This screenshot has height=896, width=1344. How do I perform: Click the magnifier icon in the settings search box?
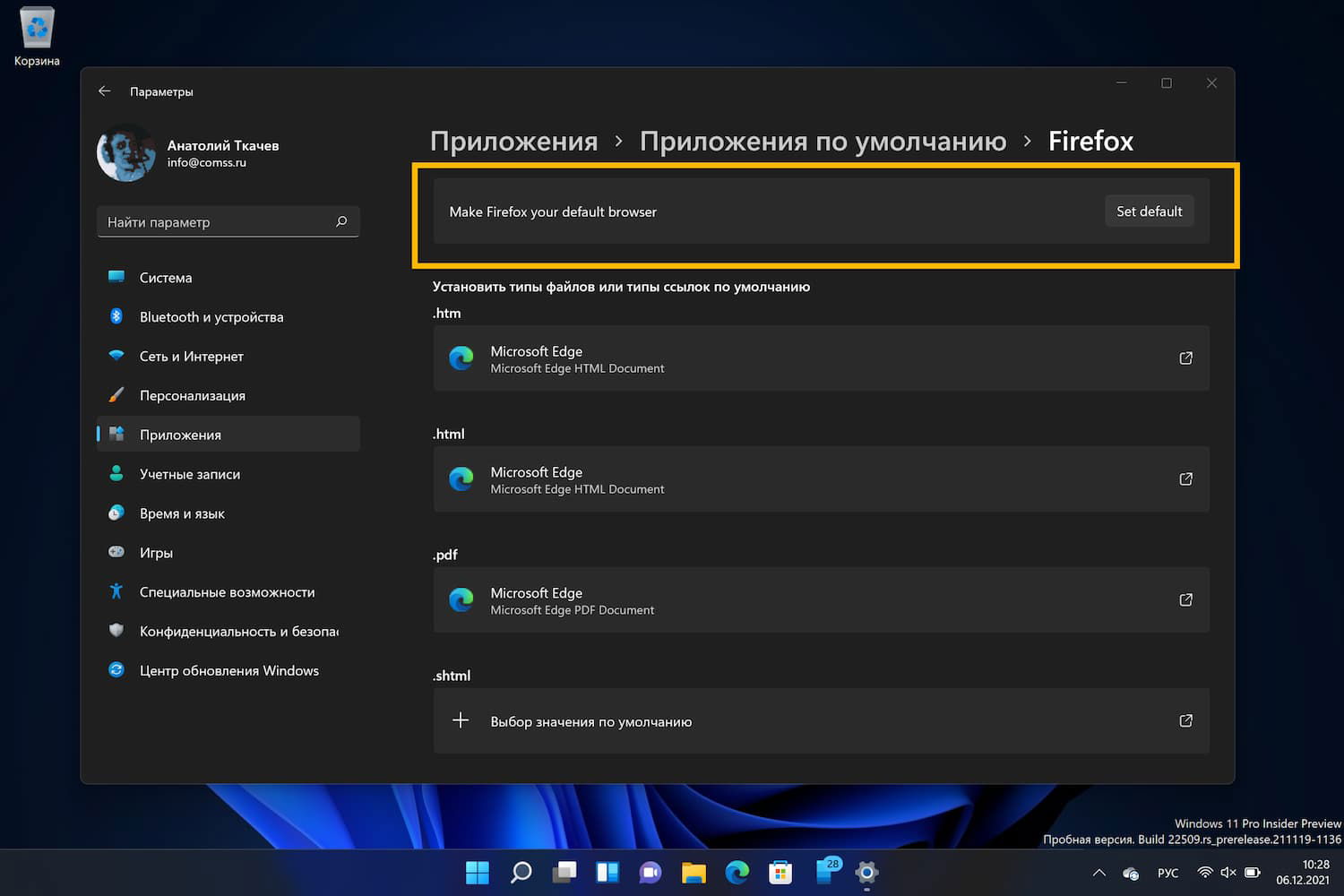click(341, 221)
